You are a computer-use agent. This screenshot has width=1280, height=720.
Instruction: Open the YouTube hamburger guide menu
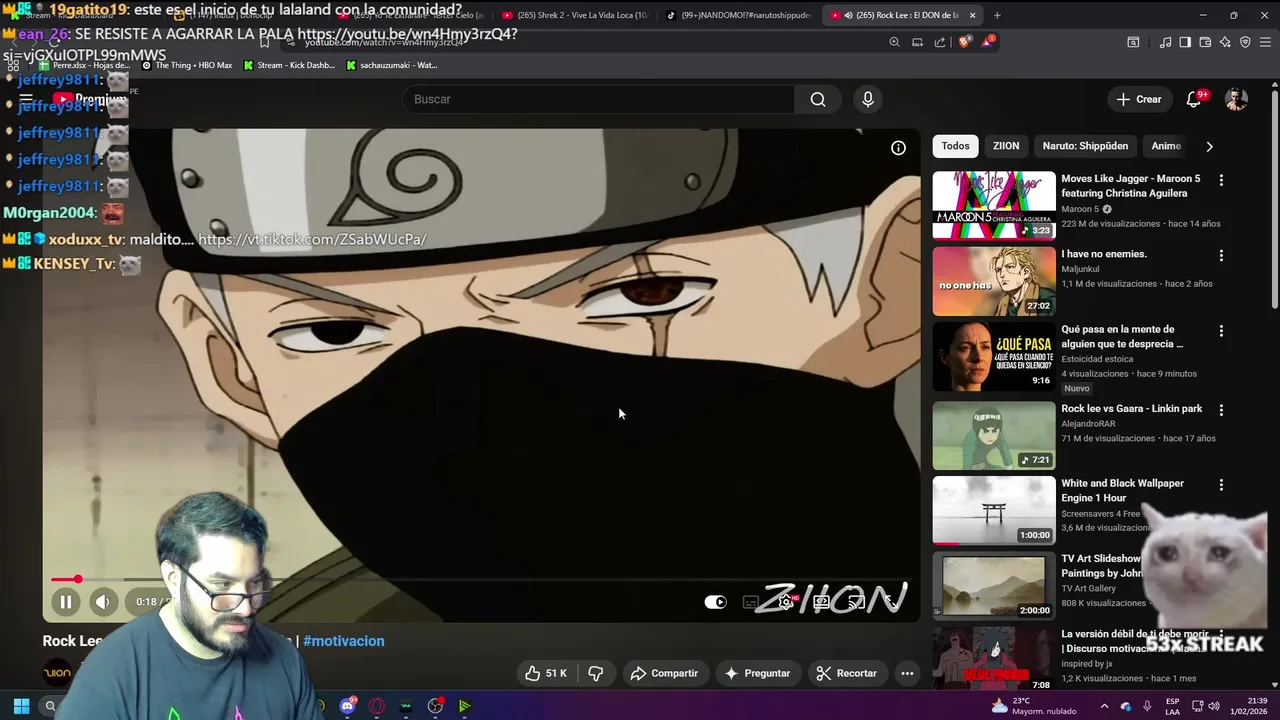point(26,99)
